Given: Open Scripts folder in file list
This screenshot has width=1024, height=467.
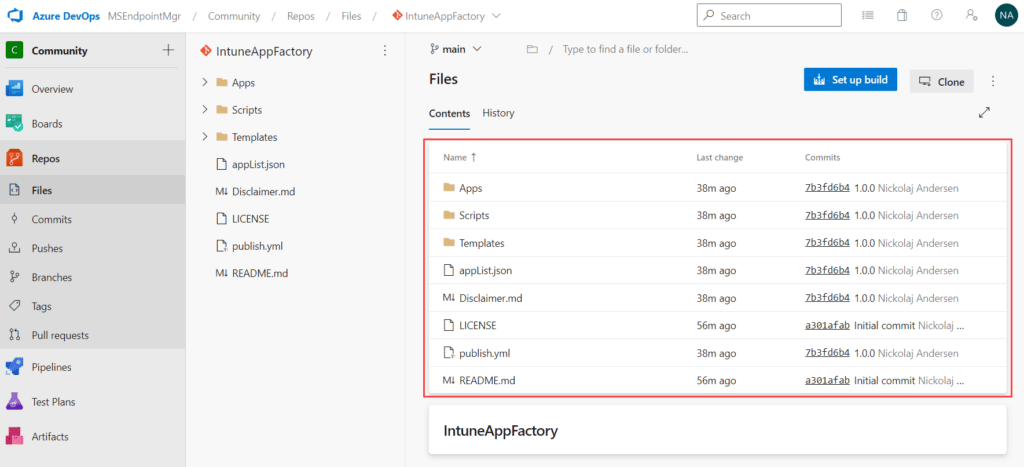Looking at the screenshot, I should [x=474, y=216].
